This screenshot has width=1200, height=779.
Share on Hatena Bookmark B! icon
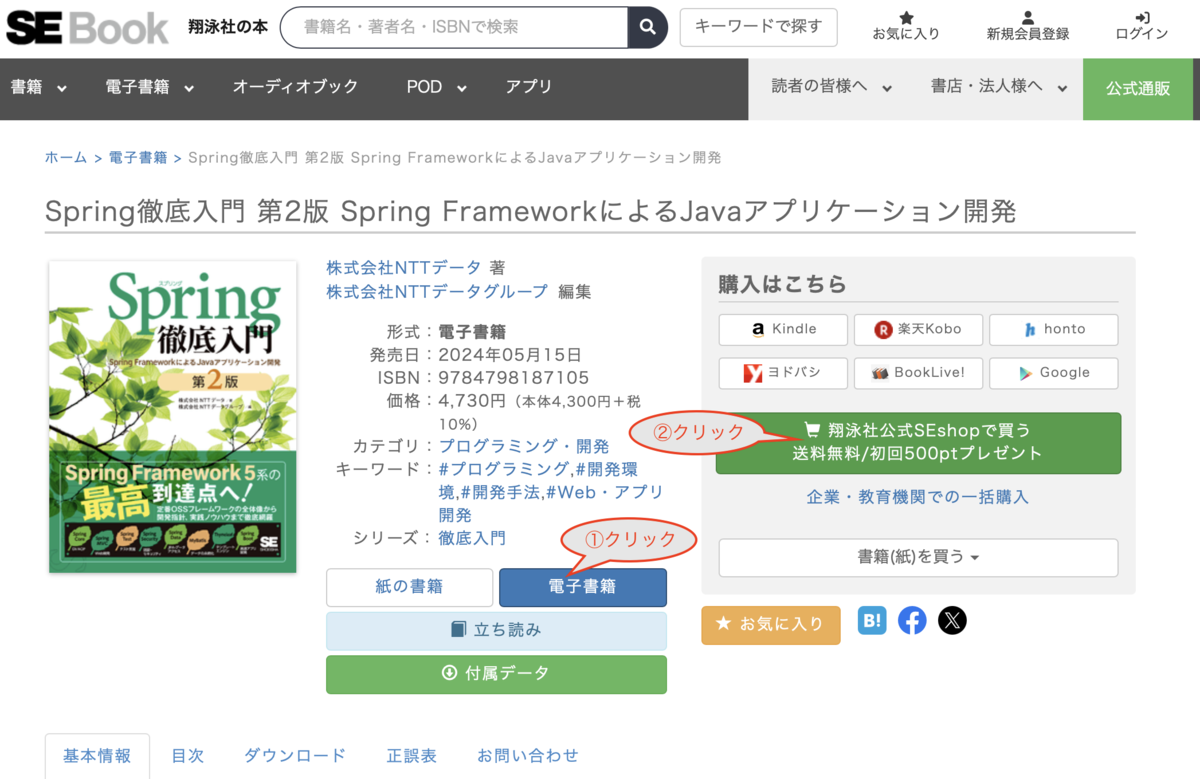[x=872, y=620]
